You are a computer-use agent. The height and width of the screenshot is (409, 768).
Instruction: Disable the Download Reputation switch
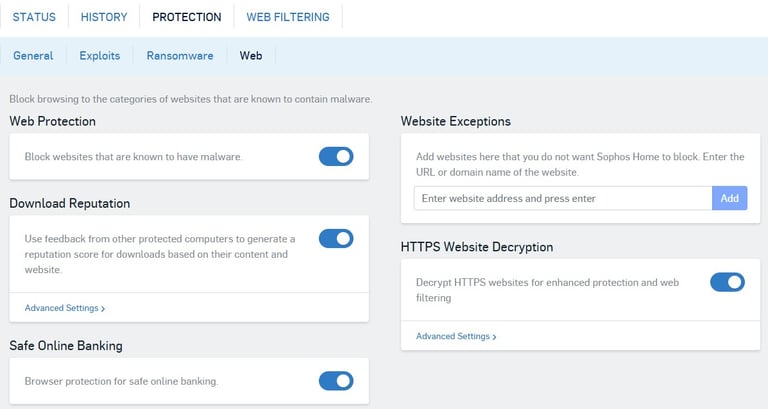336,239
